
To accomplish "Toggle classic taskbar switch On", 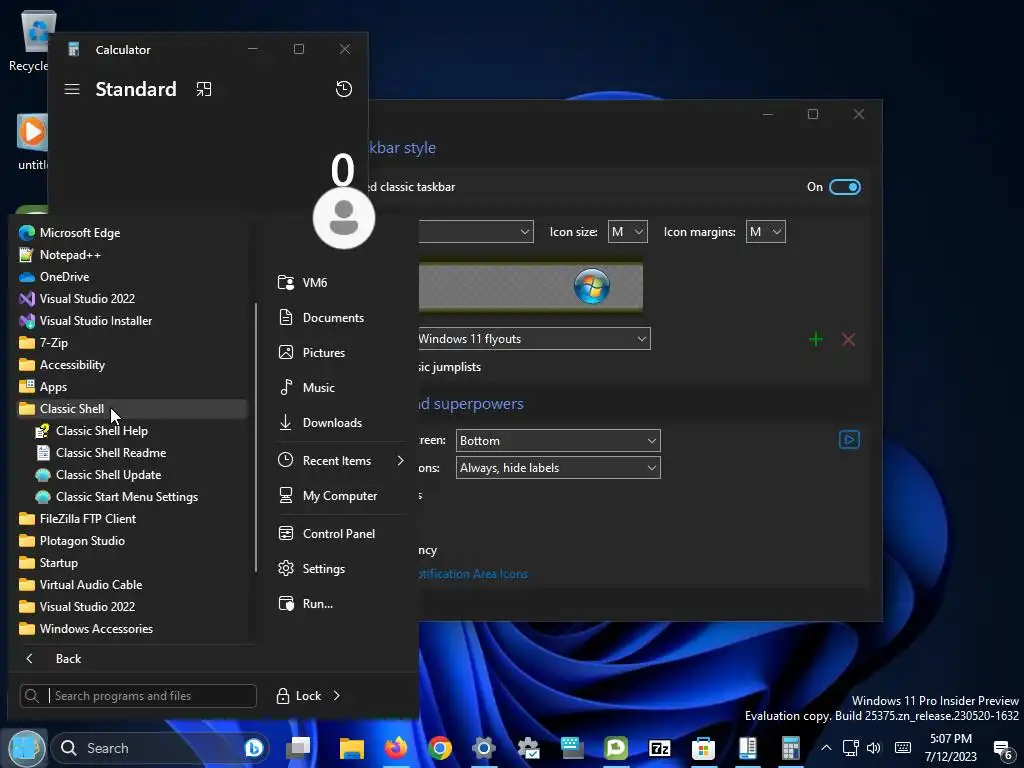I will point(844,187).
